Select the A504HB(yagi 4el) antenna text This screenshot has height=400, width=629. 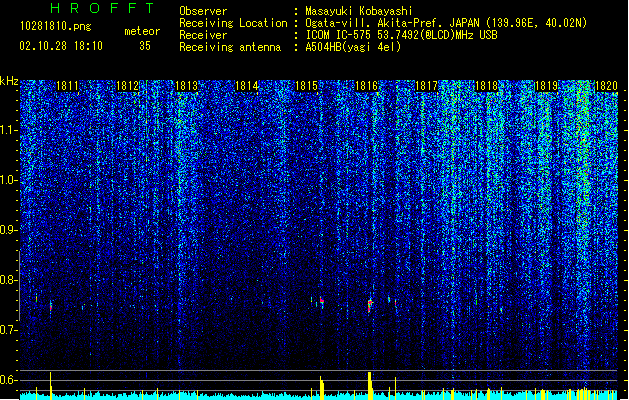click(x=353, y=47)
